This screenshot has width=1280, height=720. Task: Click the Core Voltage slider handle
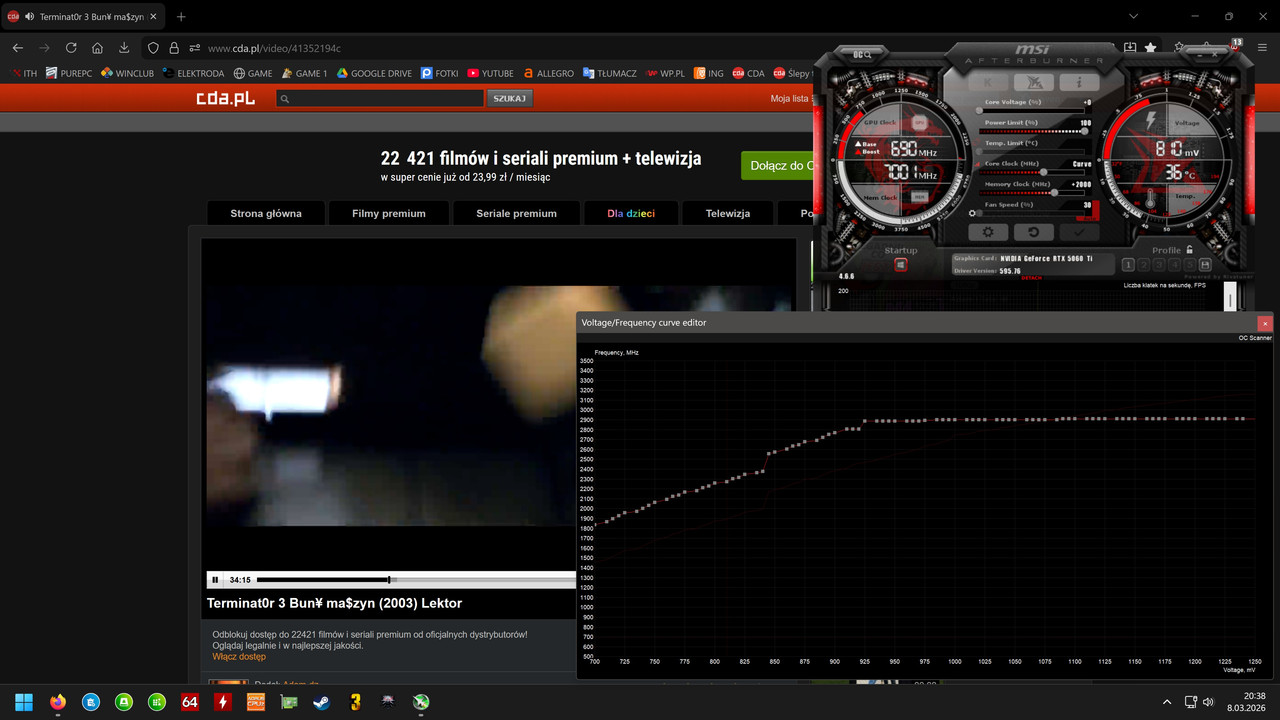(x=980, y=111)
